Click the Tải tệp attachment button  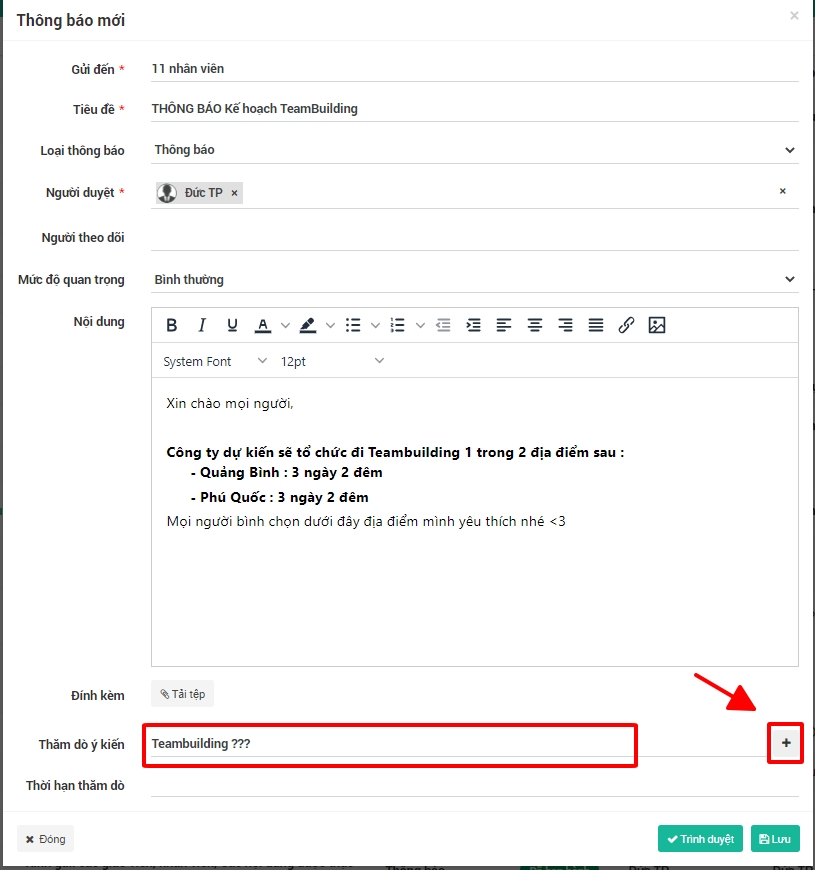coord(182,694)
